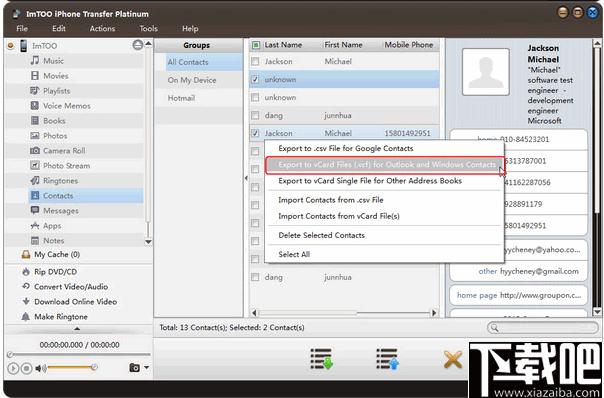
Task: Collapse the groups pane with the left arrow
Action: (246, 178)
